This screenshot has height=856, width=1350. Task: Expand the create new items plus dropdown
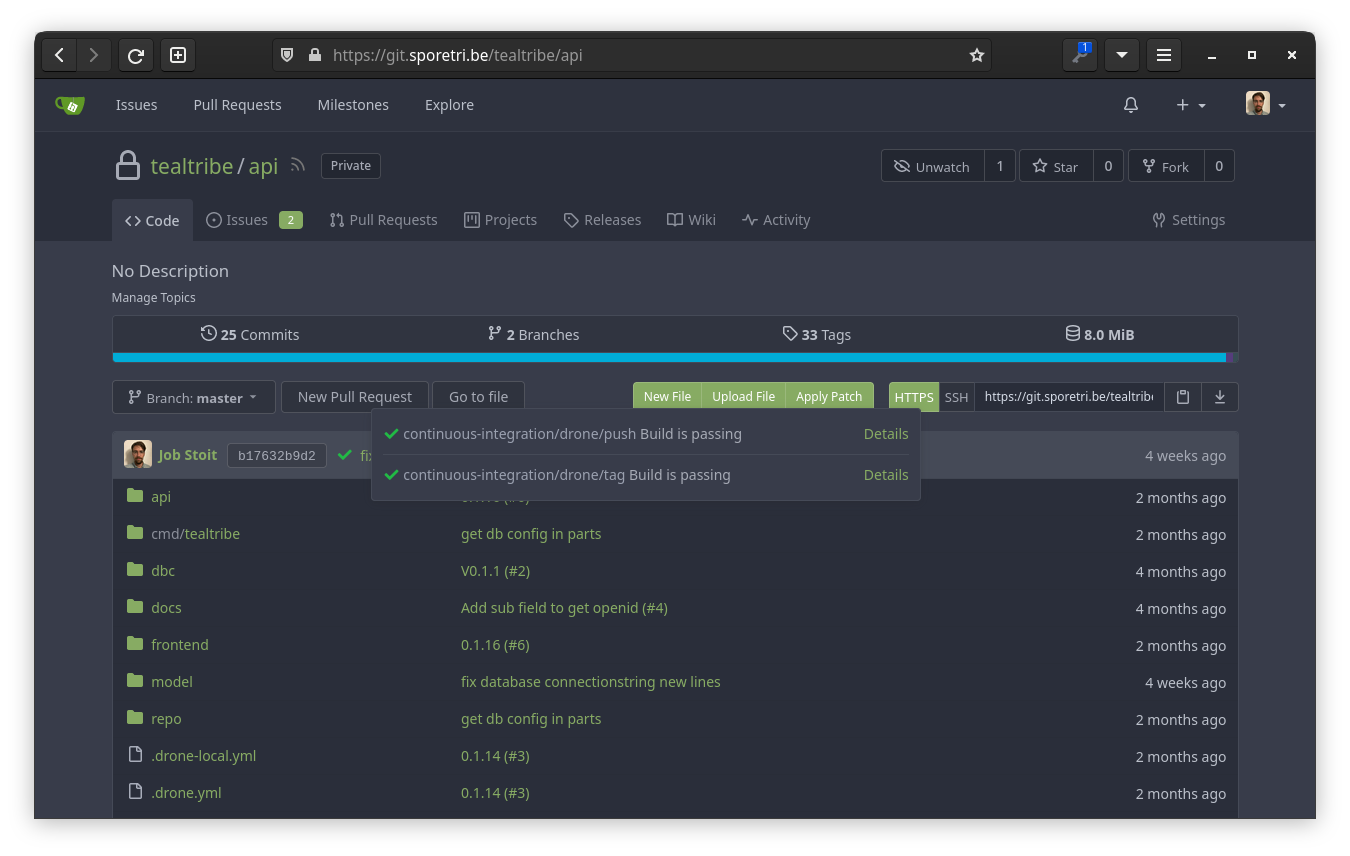point(1190,104)
